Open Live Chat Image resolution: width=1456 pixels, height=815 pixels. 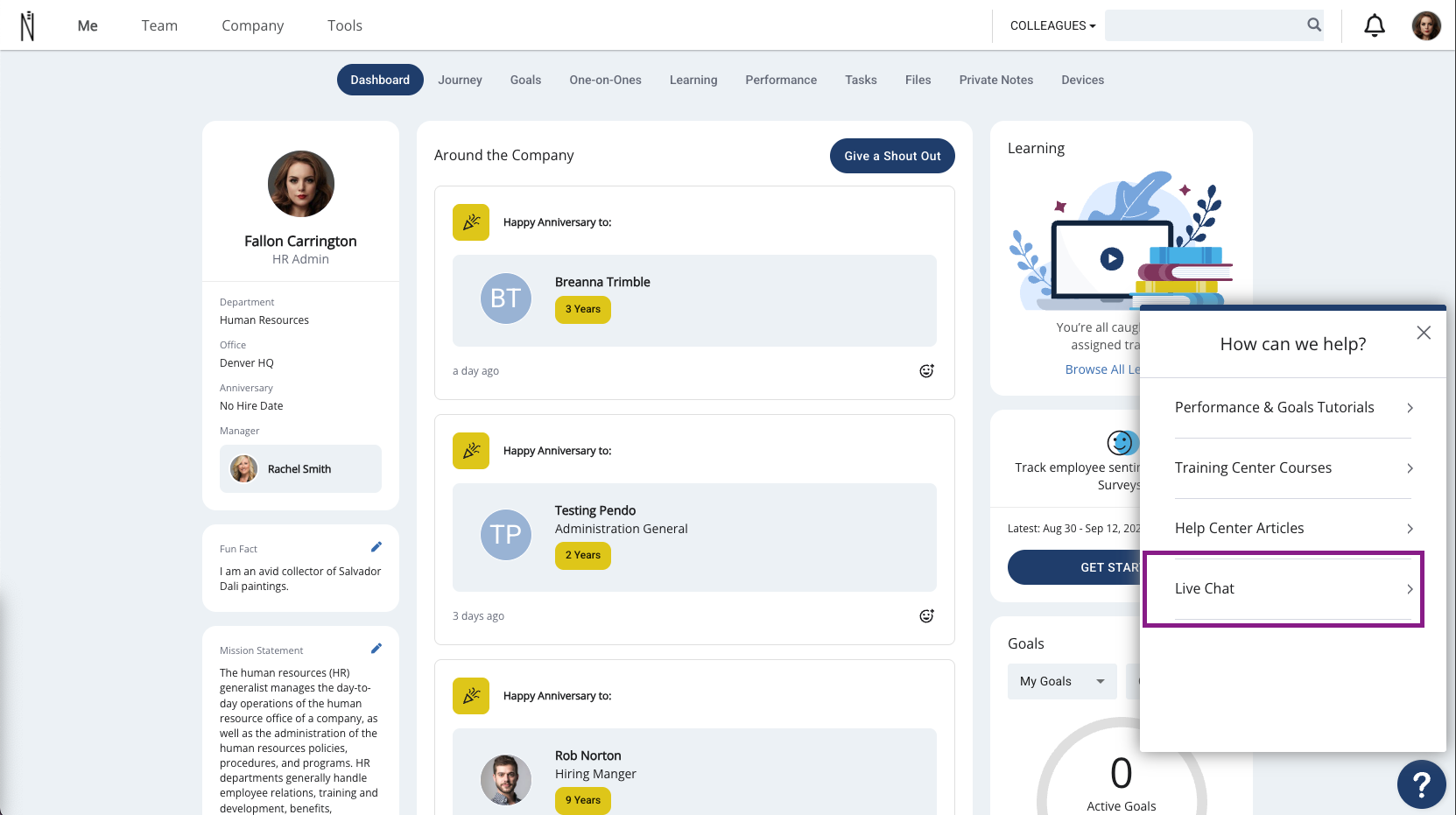click(x=1293, y=589)
